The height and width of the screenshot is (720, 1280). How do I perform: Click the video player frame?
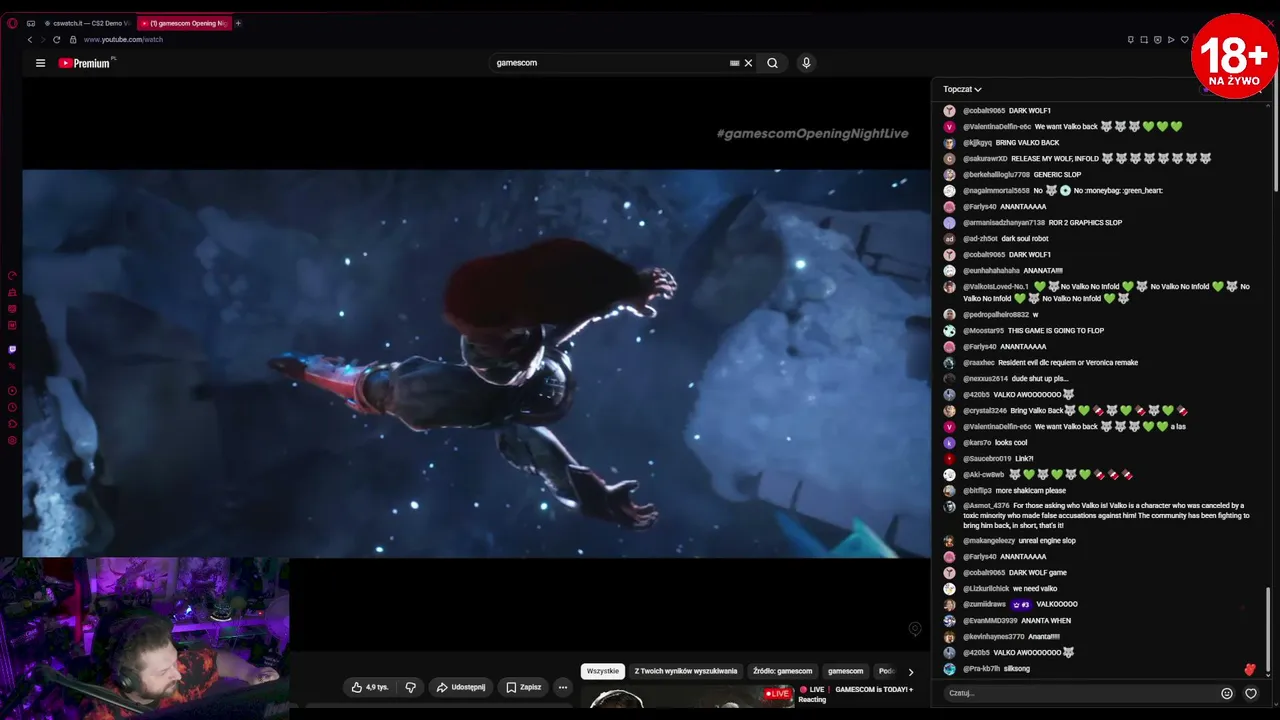pyautogui.click(x=476, y=363)
